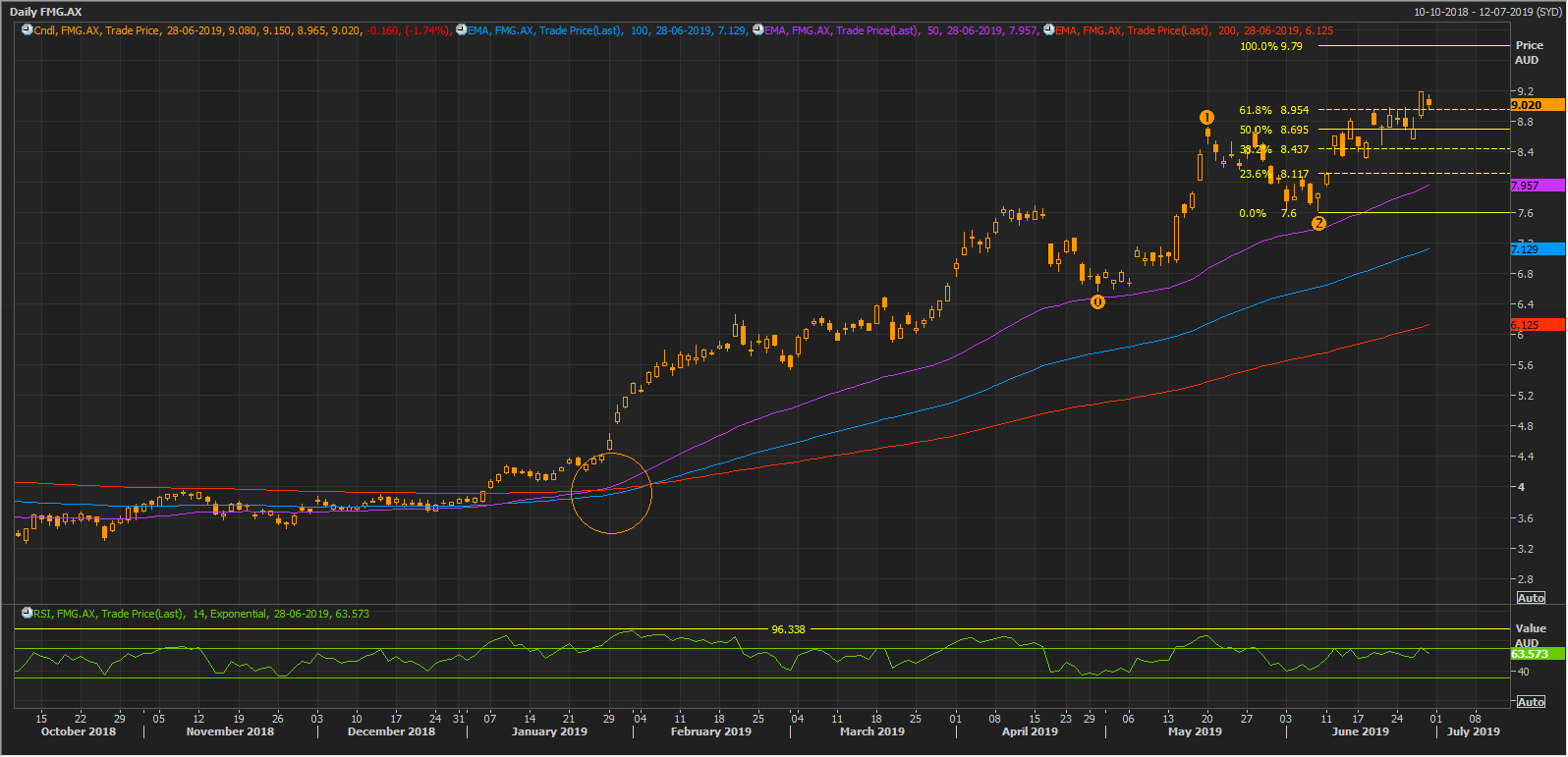Screen dimensions: 1568x757
Task: Select the 0.0% 7.6 Fibonacci label
Action: (x=1268, y=213)
